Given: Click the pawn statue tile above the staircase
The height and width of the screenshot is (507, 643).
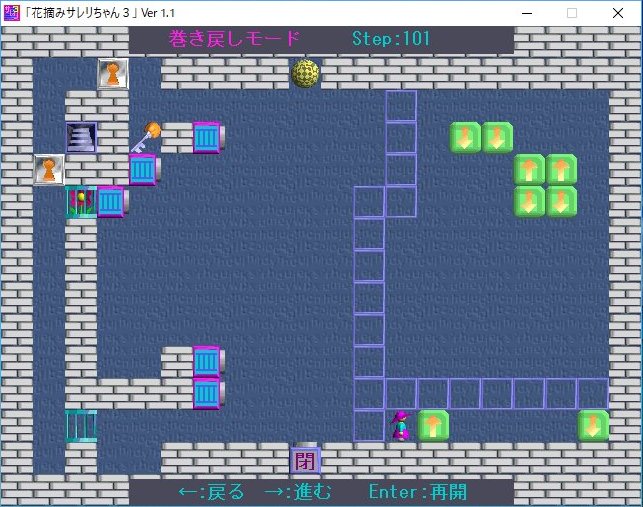Looking at the screenshot, I should (x=112, y=73).
